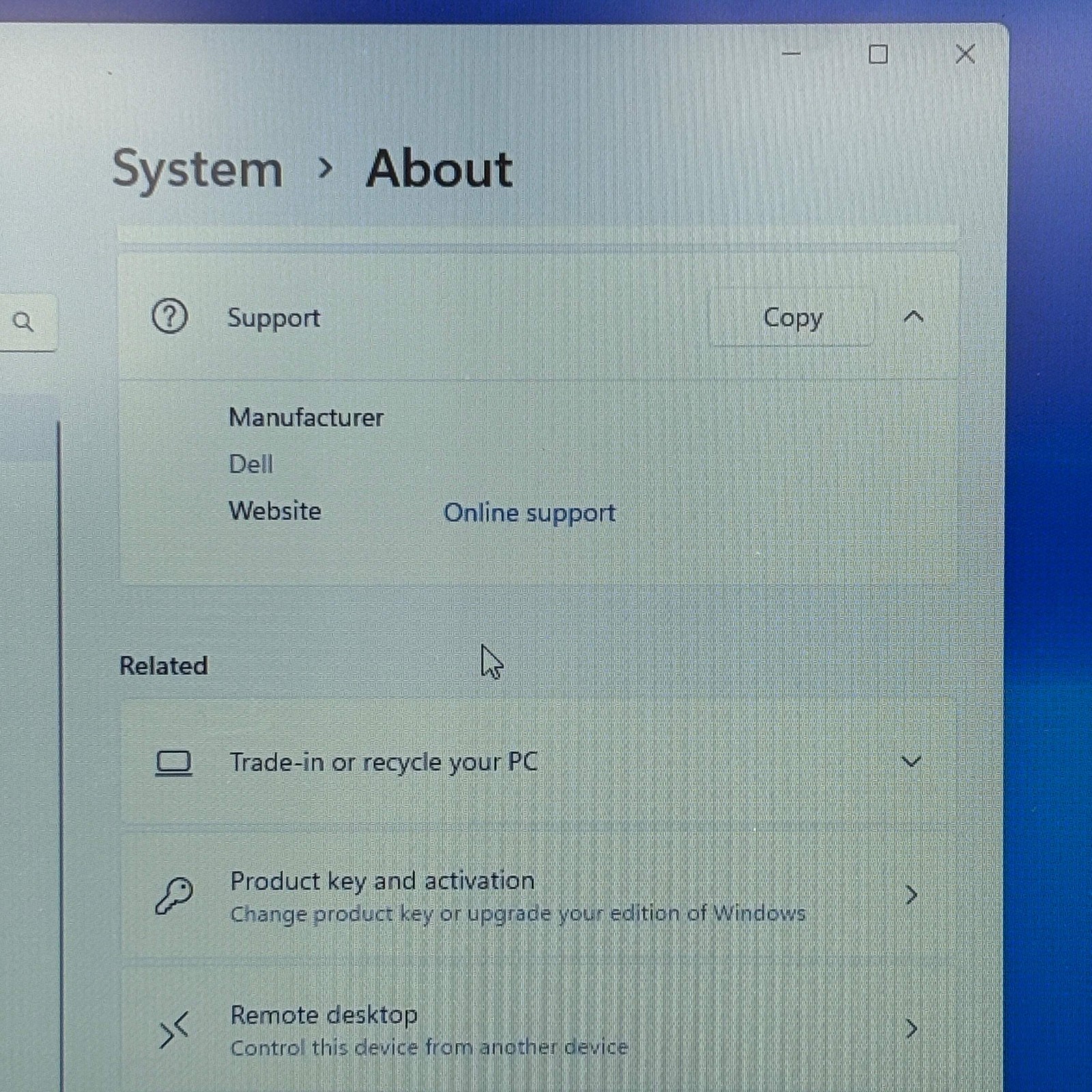The image size is (1092, 1092).
Task: Collapse the Support section chevron
Action: [913, 317]
